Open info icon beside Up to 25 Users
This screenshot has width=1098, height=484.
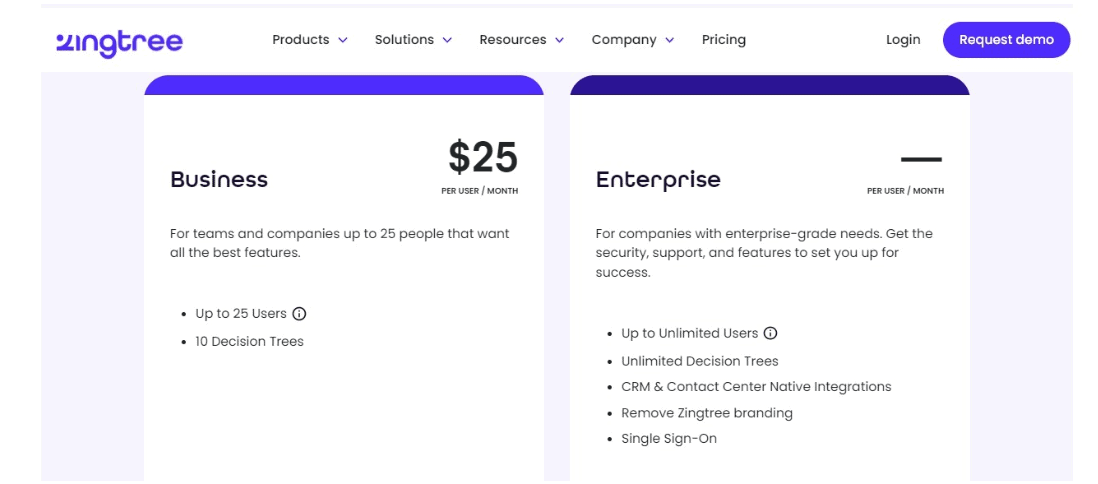tap(299, 314)
